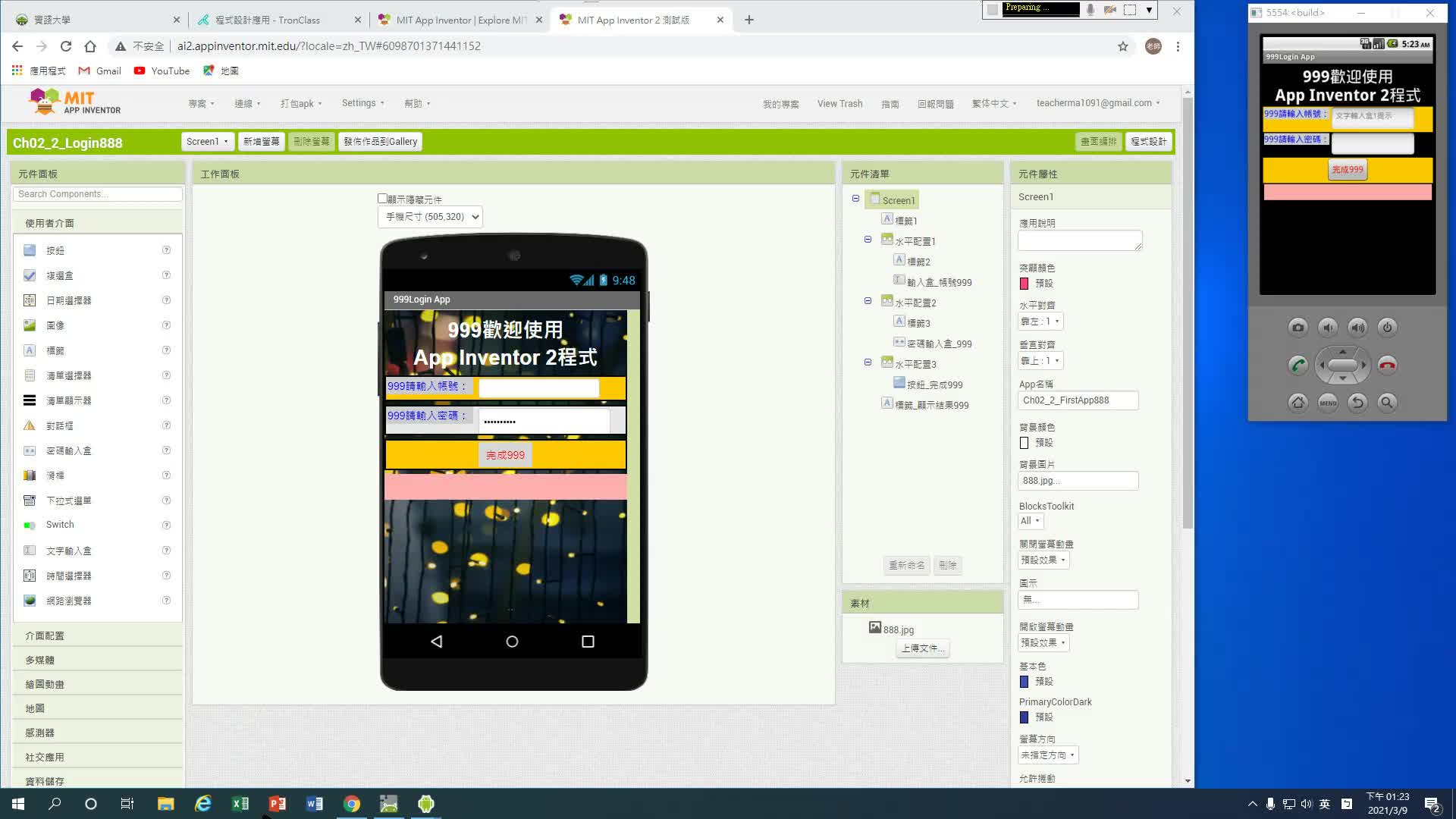Viewport: 1456px width, 819px height.
Task: Open the Settings menu
Action: pos(363,103)
